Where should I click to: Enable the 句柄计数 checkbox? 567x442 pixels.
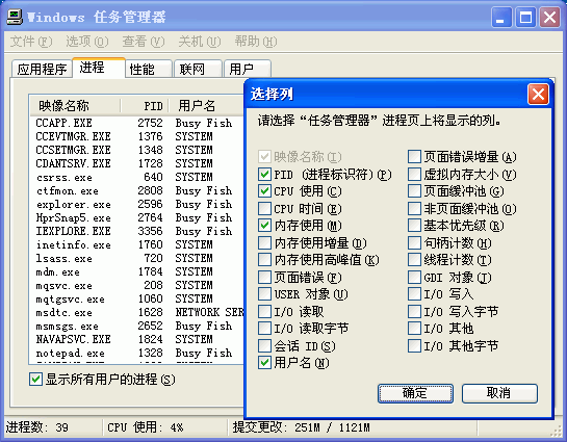(x=414, y=243)
